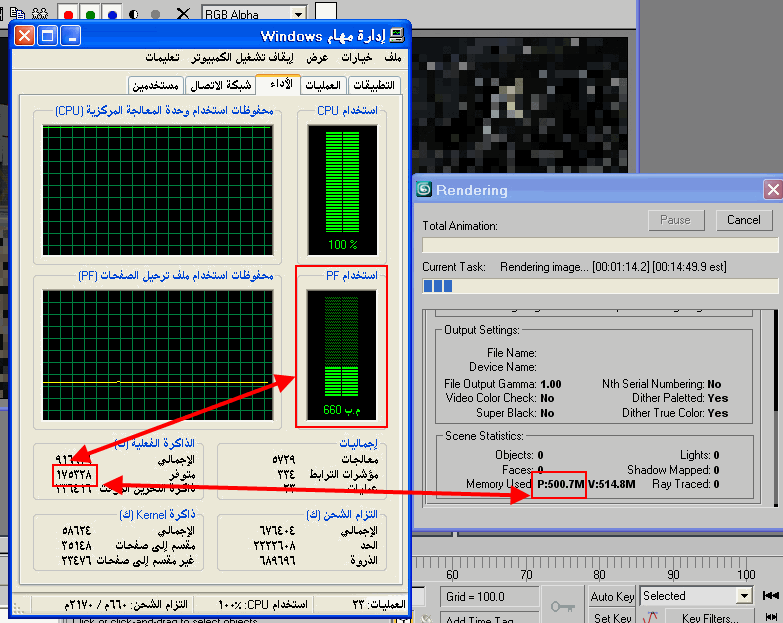The height and width of the screenshot is (623, 783).
Task: Click the key icon Set Keys button
Action: [563, 606]
